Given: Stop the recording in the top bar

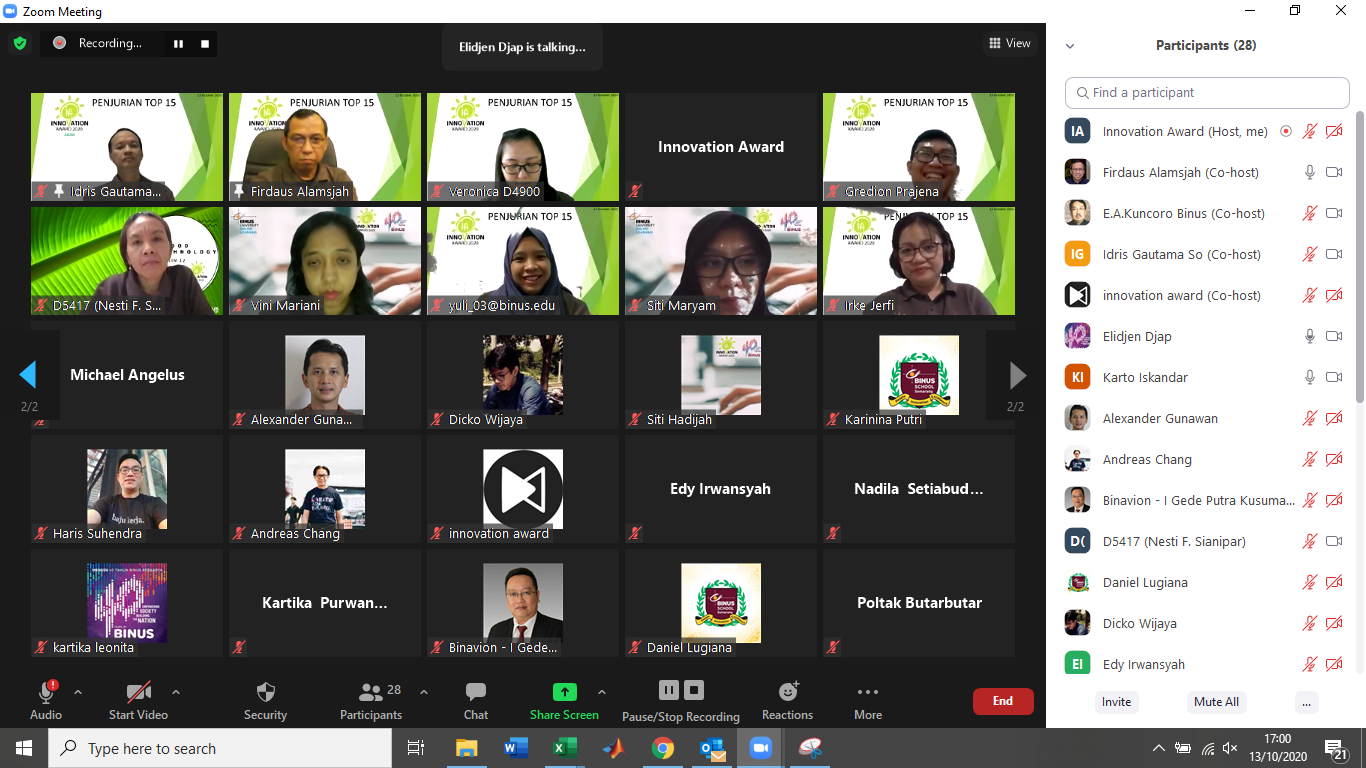Looking at the screenshot, I should [x=205, y=43].
